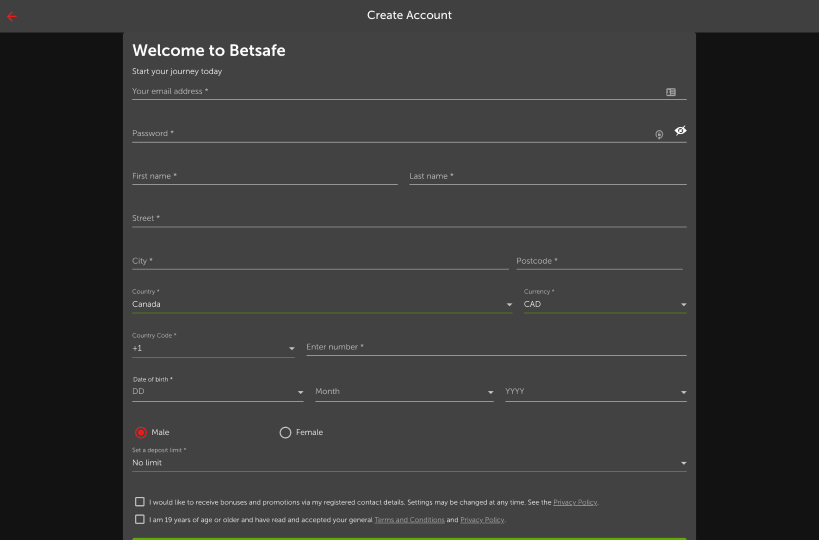The image size is (819, 540).
Task: Select the Male radio button
Action: (141, 432)
